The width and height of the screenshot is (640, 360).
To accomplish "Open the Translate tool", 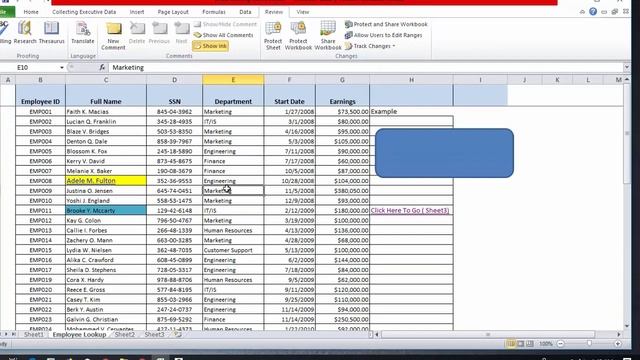I will coord(82,33).
